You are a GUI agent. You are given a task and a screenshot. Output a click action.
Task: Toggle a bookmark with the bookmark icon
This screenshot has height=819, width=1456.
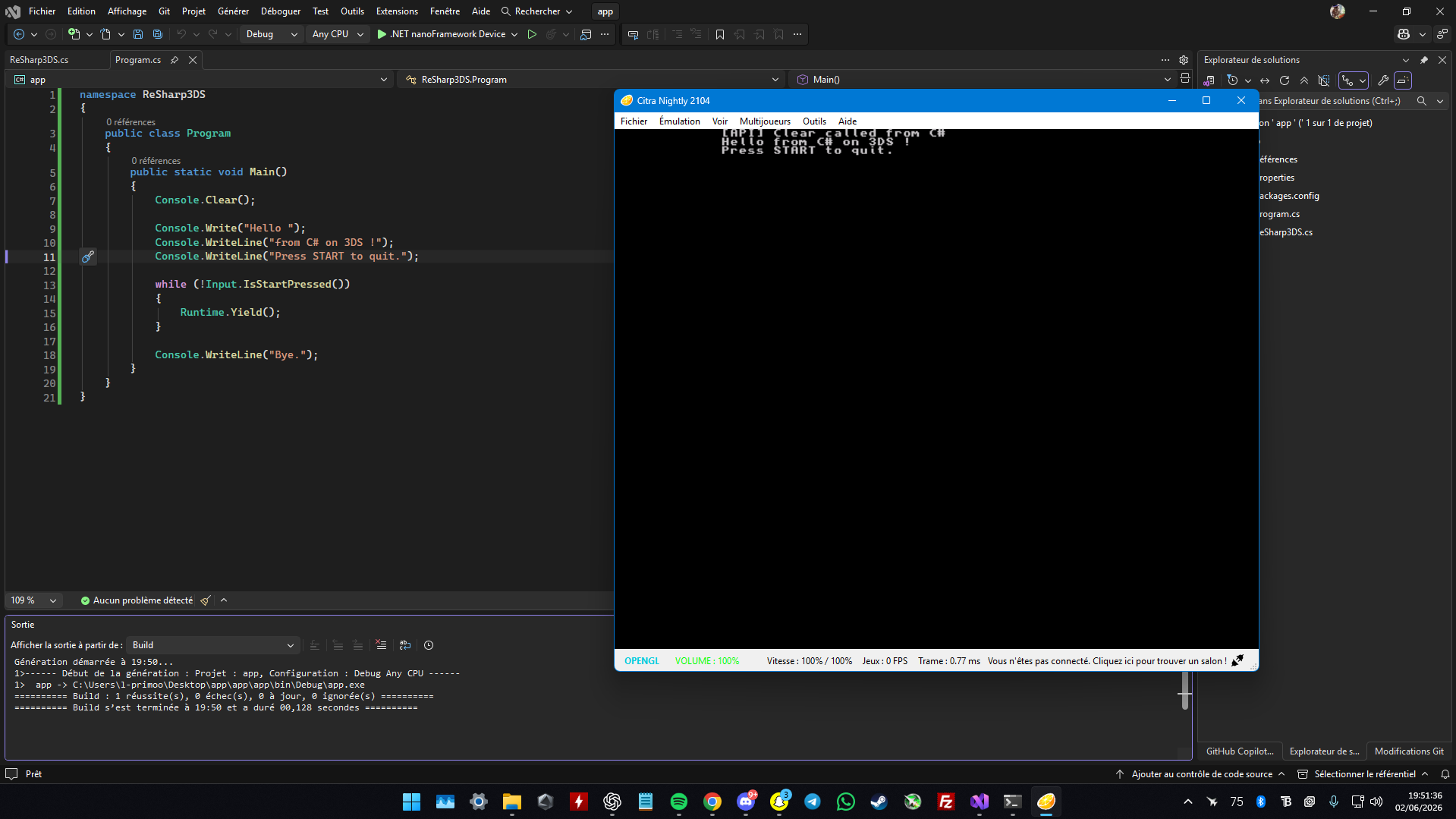pyautogui.click(x=720, y=34)
